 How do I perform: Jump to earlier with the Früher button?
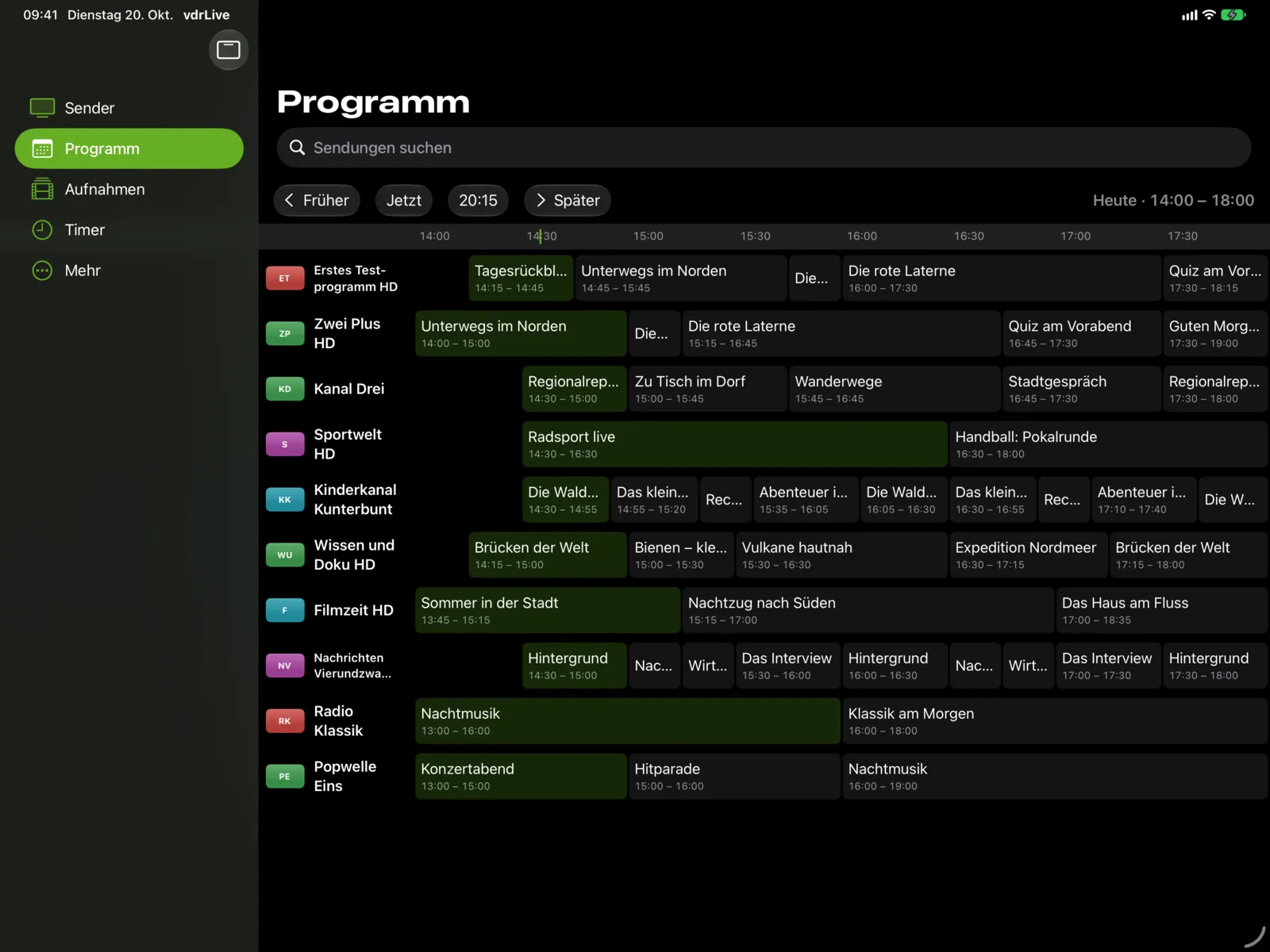tap(317, 200)
